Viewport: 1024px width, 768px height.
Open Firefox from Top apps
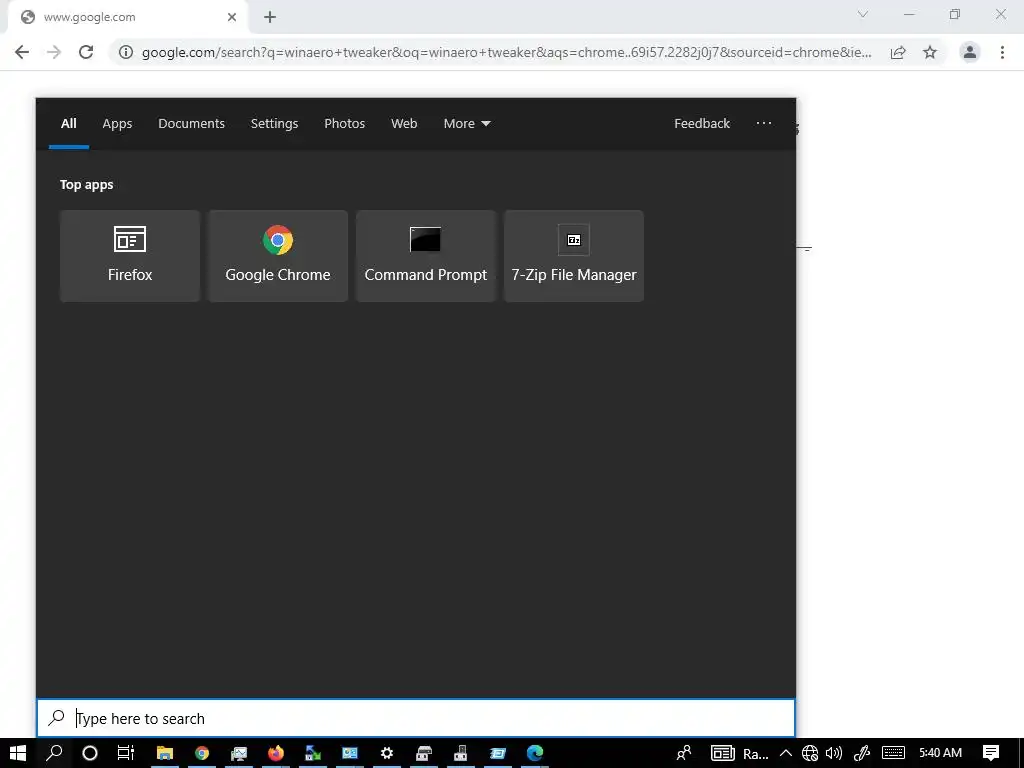click(129, 255)
